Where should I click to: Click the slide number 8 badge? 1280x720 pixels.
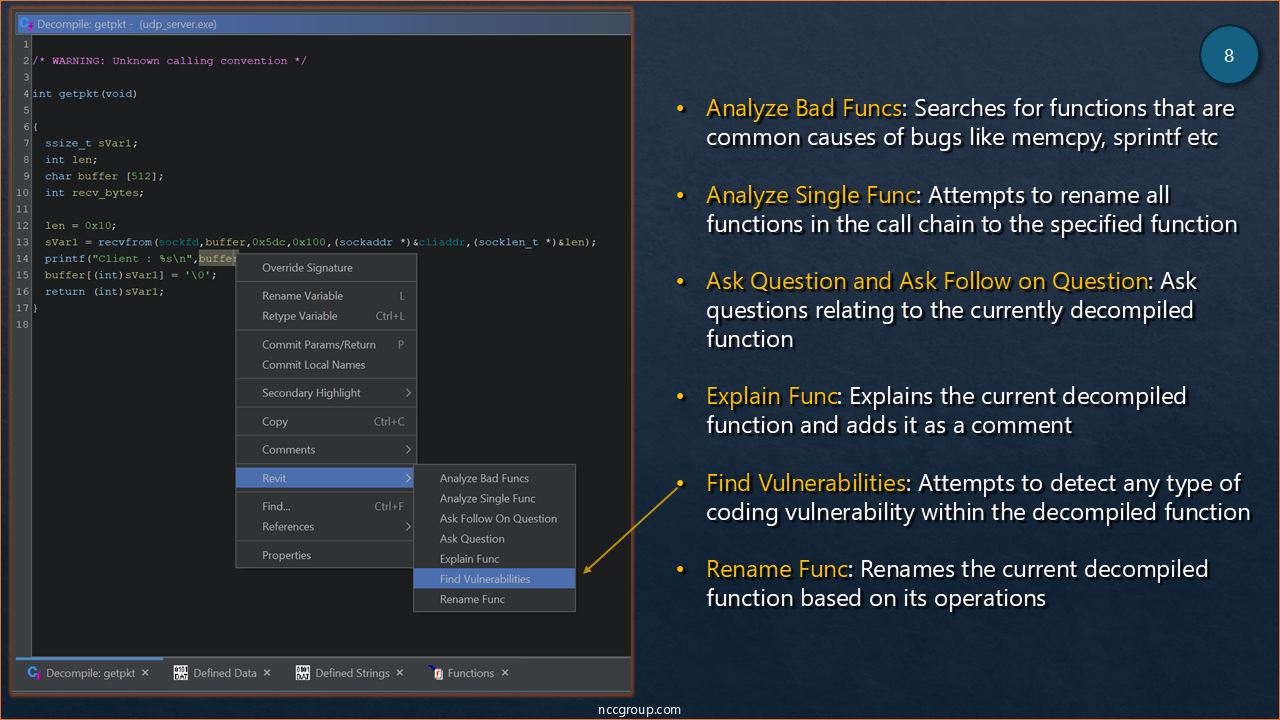(1229, 56)
